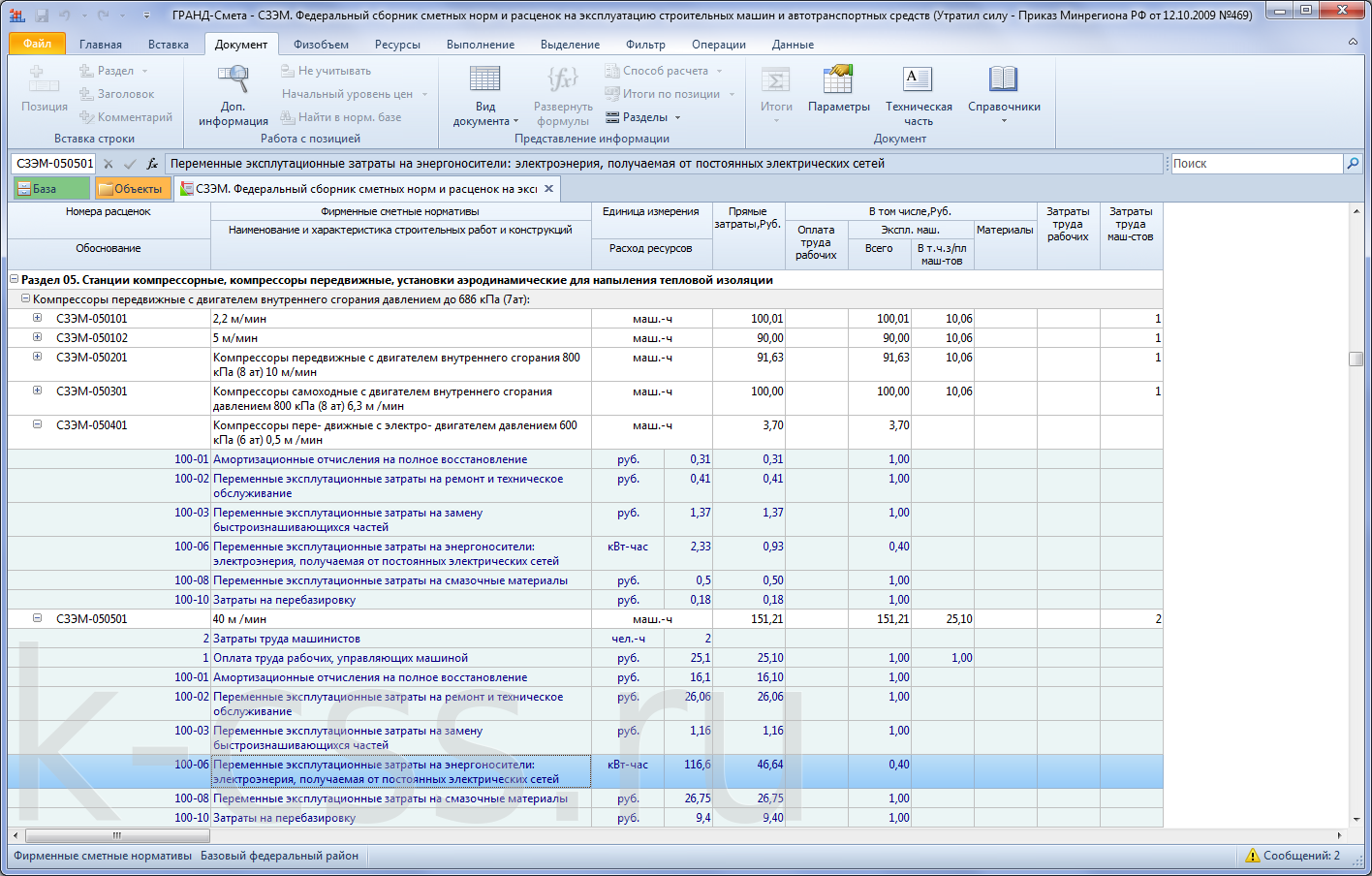Screen dimensions: 1372x876
Task: Open Сообщений: 2 warnings
Action: (x=1293, y=856)
